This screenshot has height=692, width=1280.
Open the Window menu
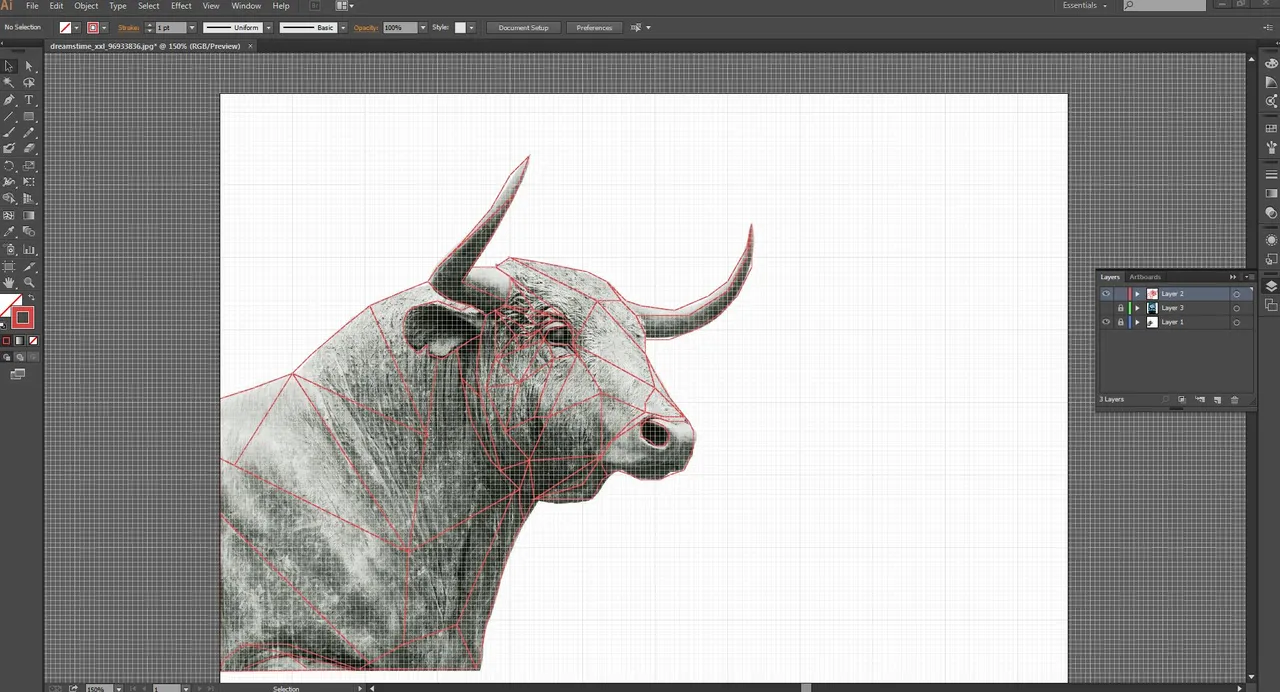[246, 6]
